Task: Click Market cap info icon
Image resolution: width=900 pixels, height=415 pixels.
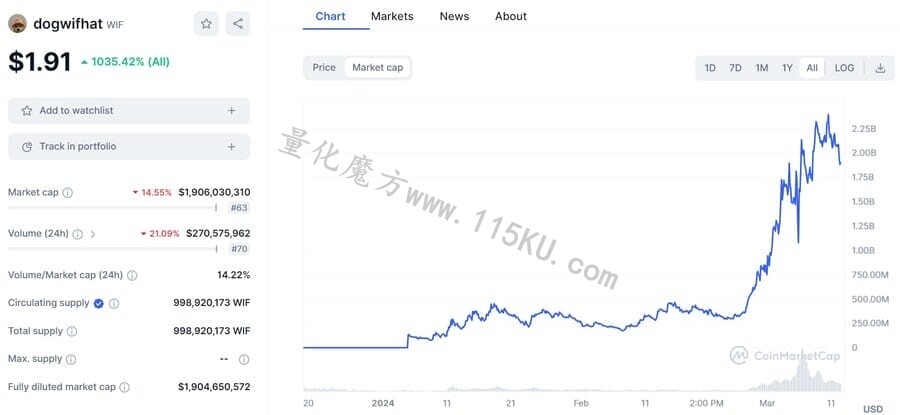Action: pos(68,192)
